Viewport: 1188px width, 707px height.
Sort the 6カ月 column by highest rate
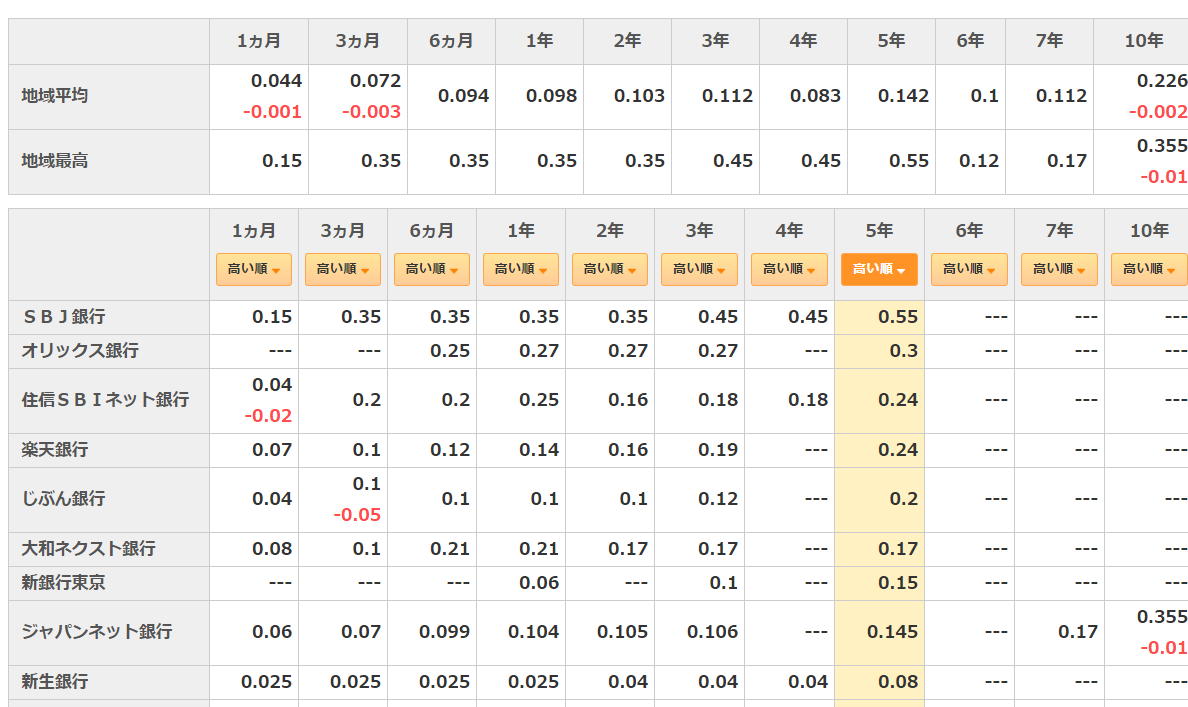432,269
